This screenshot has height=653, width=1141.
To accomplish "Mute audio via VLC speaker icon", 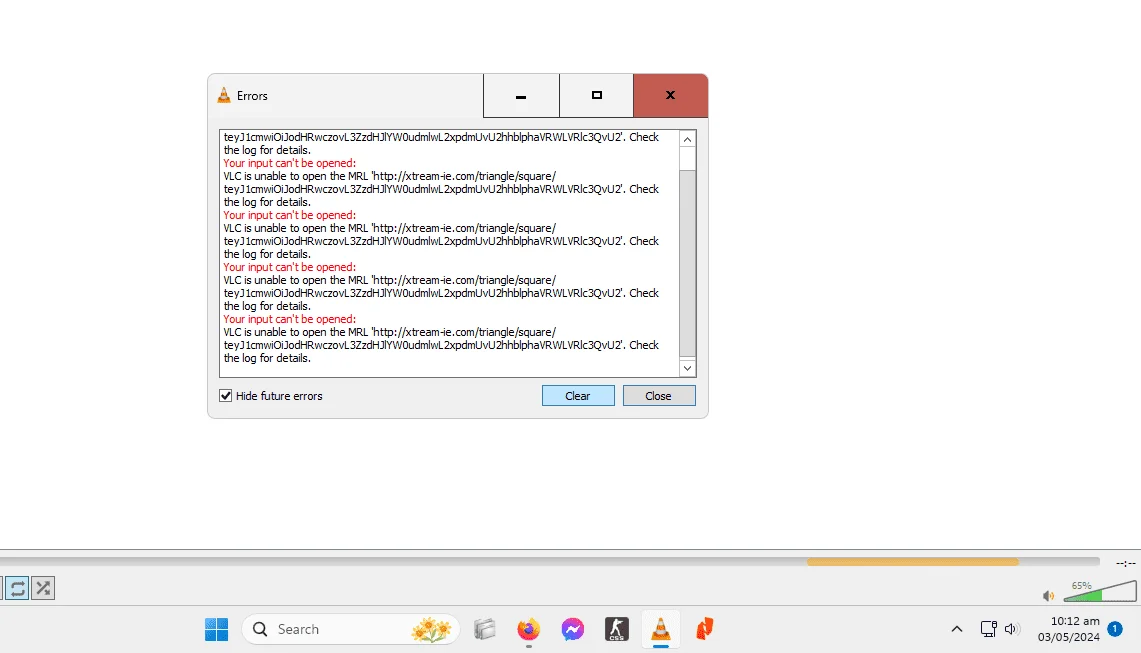I will pos(1048,596).
